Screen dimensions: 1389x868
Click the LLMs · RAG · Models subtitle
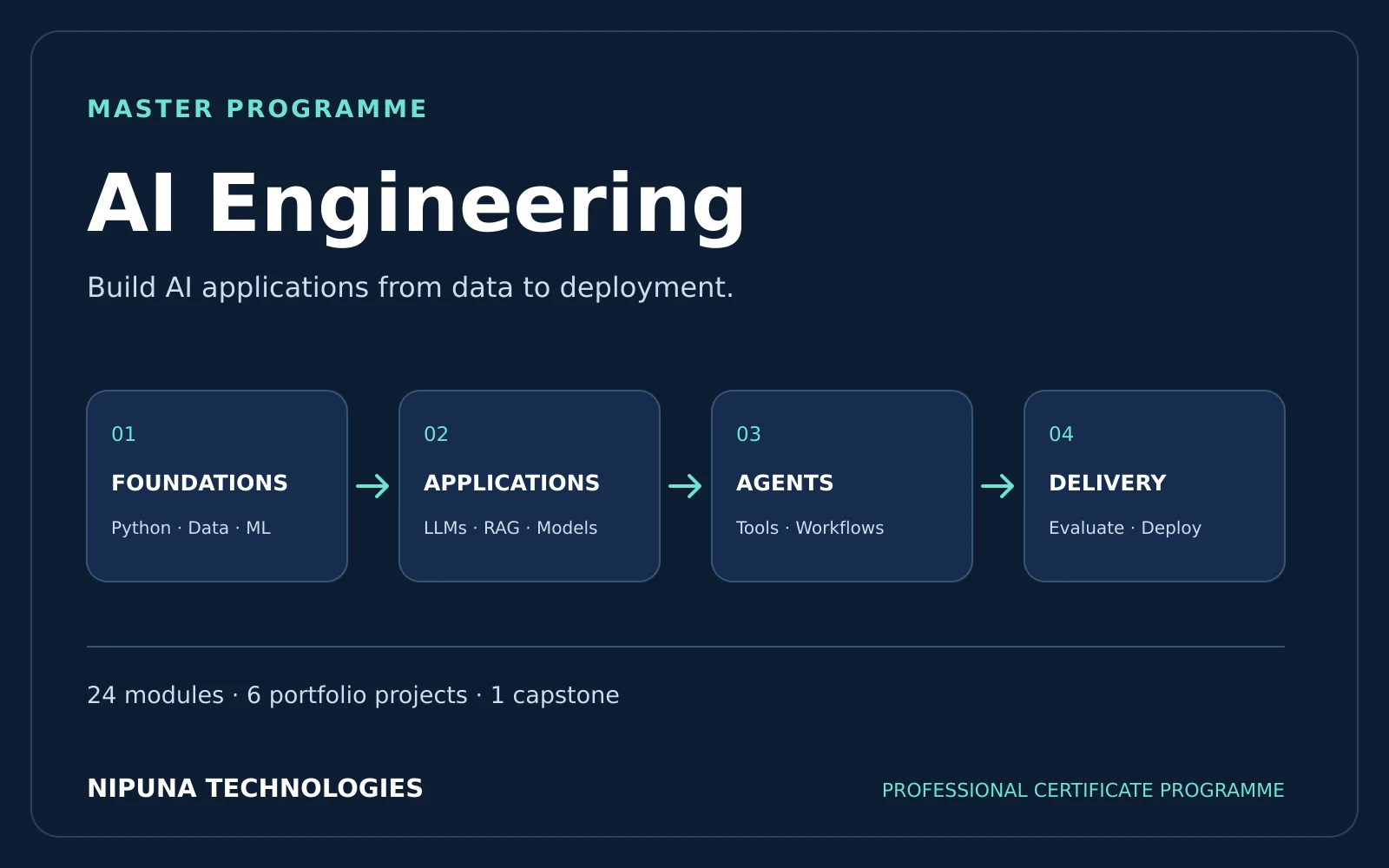(510, 528)
